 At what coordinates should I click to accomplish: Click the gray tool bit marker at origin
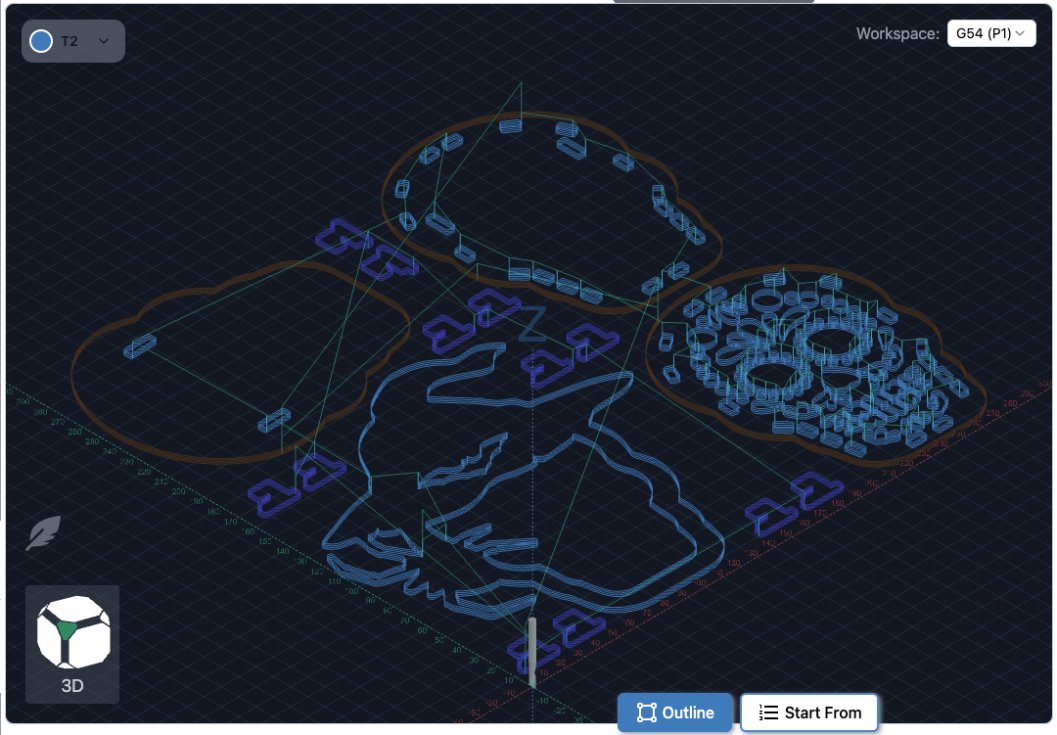(532, 650)
